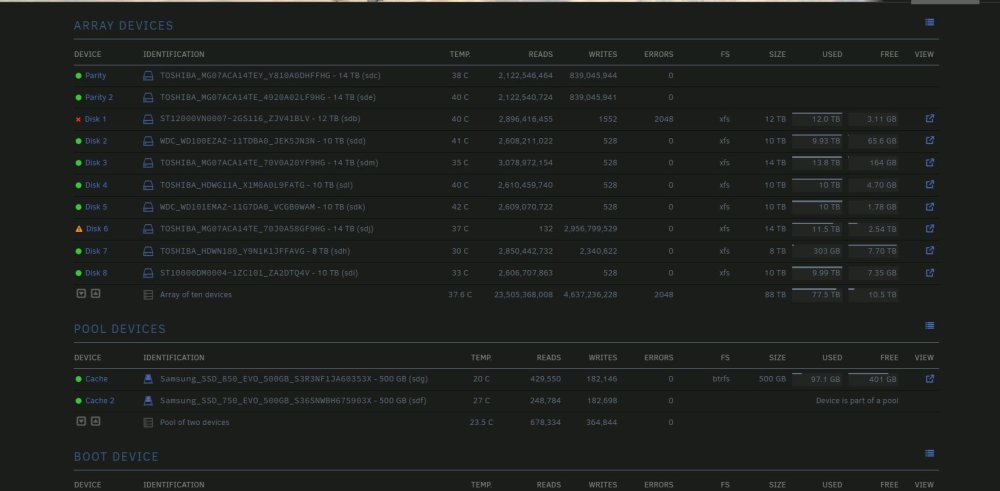Click the green status dot beside Cache 2
Screen dimensions: 1000x491
coord(78,401)
